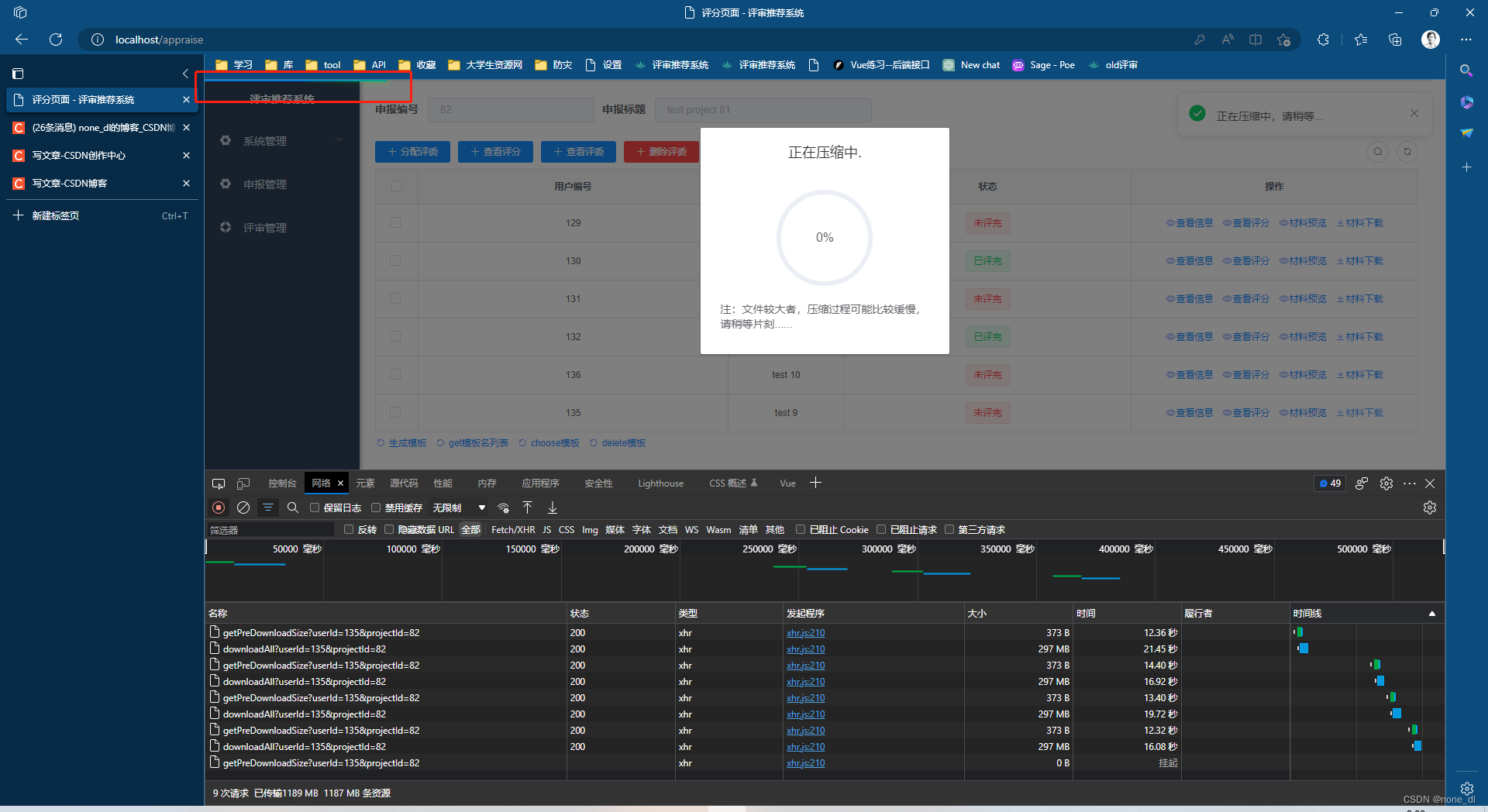1488x812 pixels.
Task: Check the invert filter checkbox
Action: 349,530
